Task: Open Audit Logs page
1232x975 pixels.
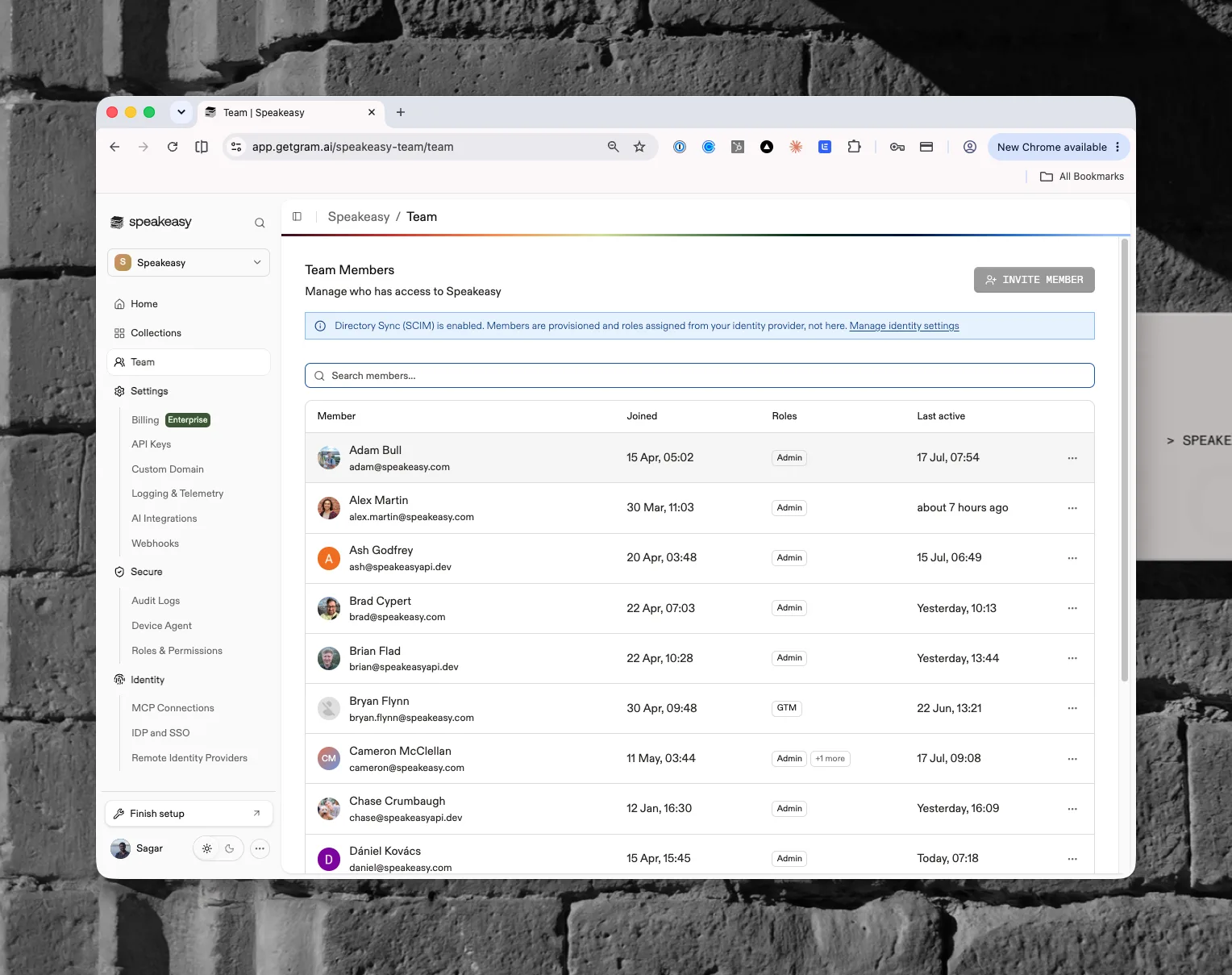Action: pyautogui.click(x=156, y=601)
